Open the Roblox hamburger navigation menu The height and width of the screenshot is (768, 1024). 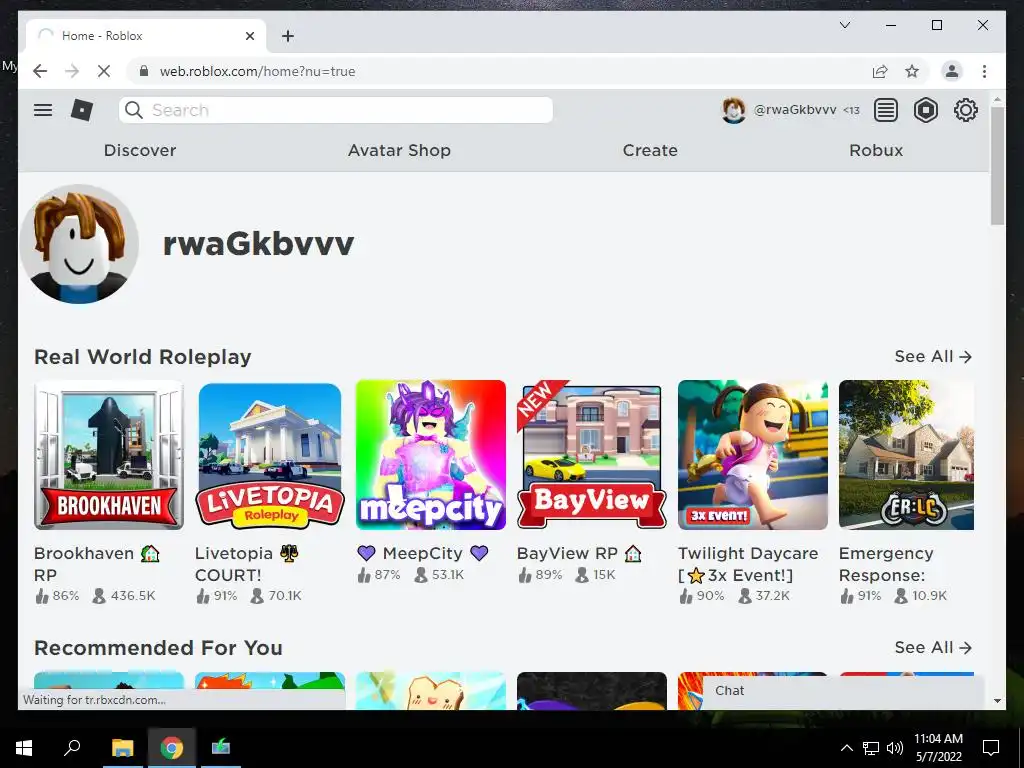(x=43, y=110)
